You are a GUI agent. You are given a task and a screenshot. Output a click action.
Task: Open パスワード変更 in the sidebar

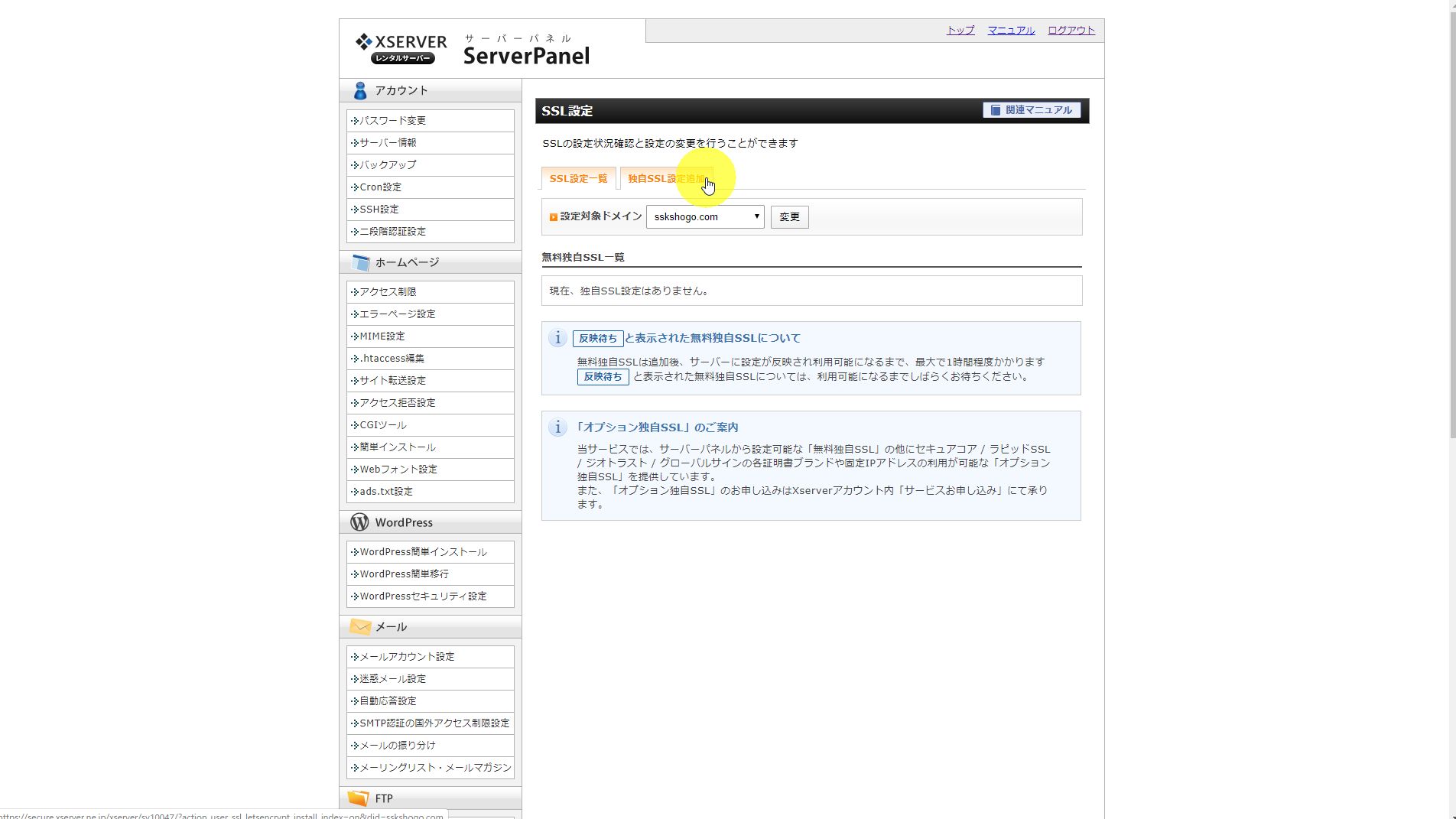click(394, 120)
